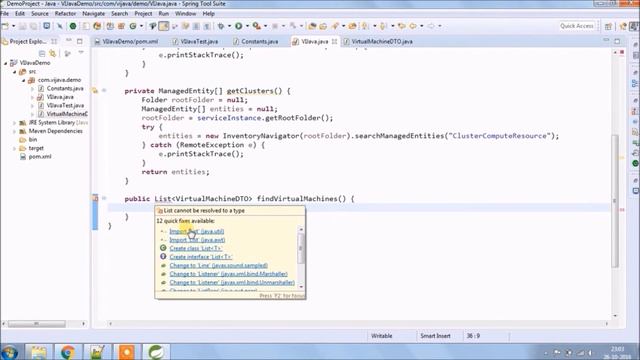The image size is (640, 360).
Task: Open the Navigate menu
Action: (93, 13)
